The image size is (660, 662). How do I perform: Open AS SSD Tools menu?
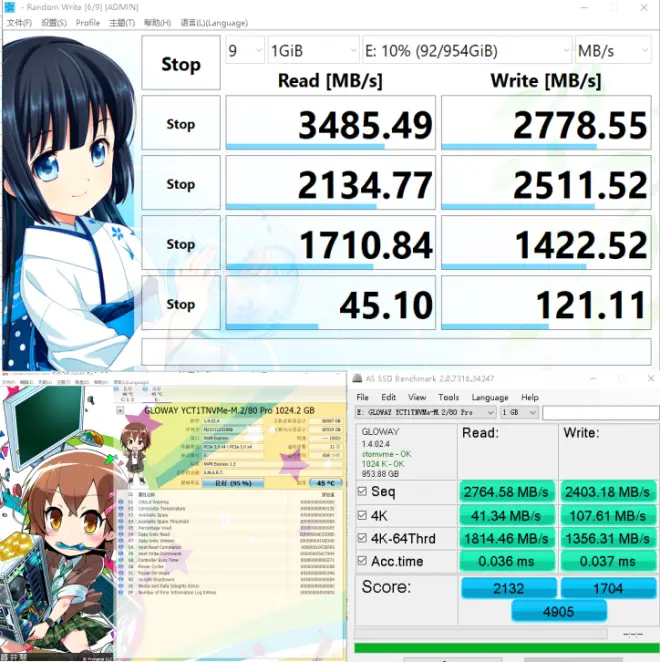click(448, 397)
